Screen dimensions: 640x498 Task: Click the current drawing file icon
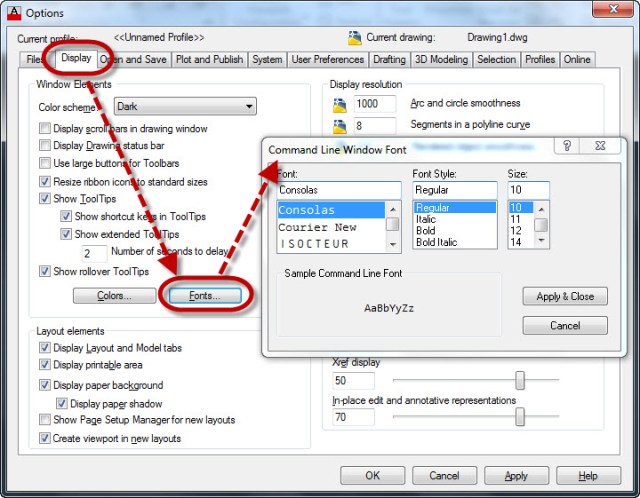pos(354,38)
